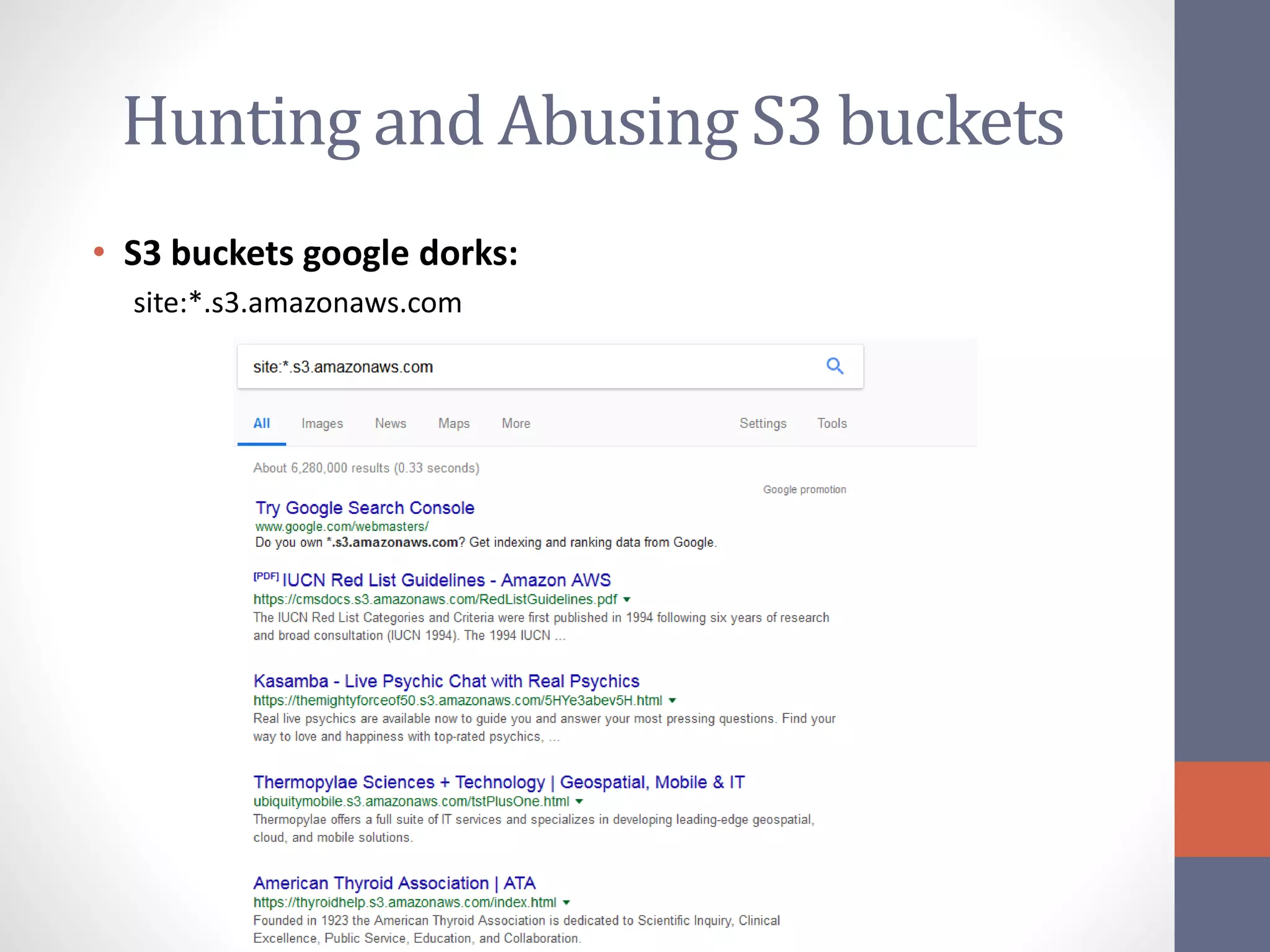Open the Try Google Search Console link
Image resolution: width=1270 pixels, height=952 pixels.
tap(365, 508)
